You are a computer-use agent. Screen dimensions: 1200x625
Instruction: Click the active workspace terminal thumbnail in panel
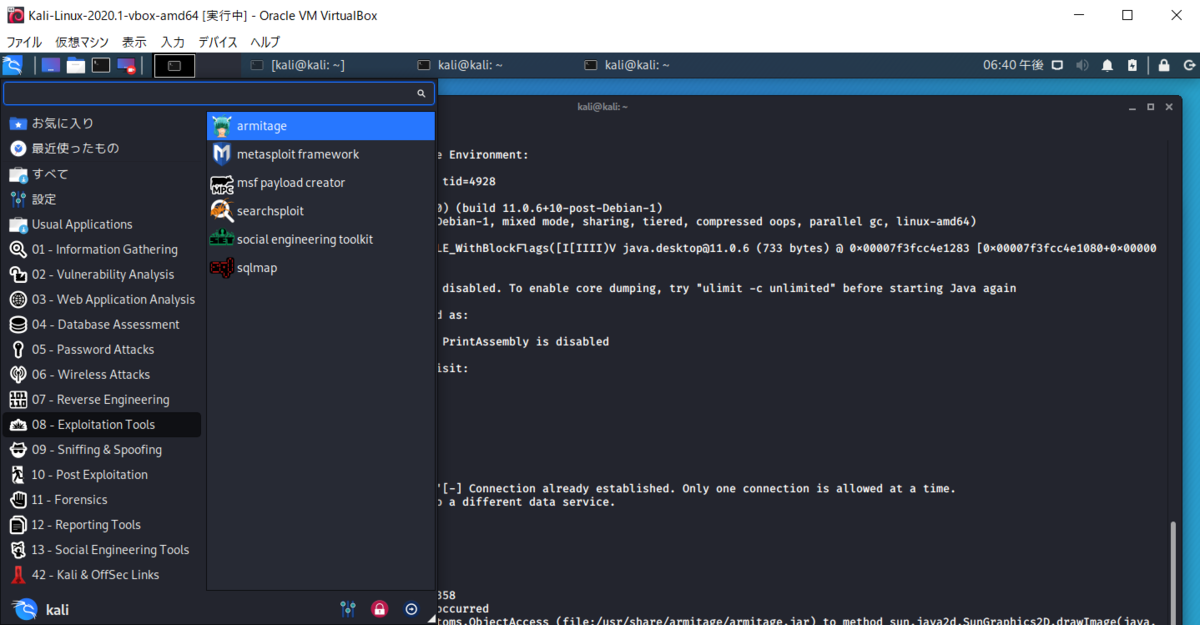[x=174, y=66]
